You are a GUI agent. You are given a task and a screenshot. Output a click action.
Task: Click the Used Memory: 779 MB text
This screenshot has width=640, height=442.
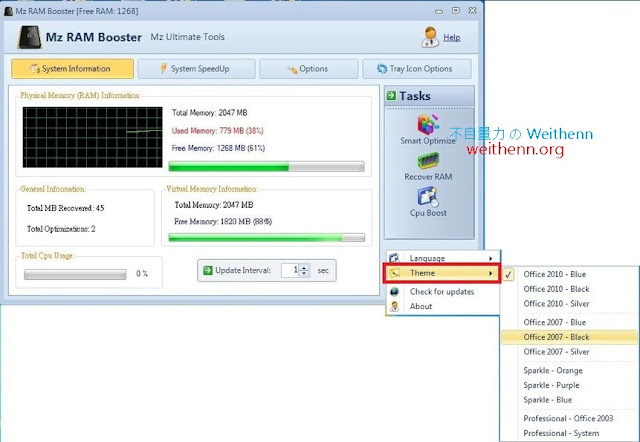pos(218,131)
